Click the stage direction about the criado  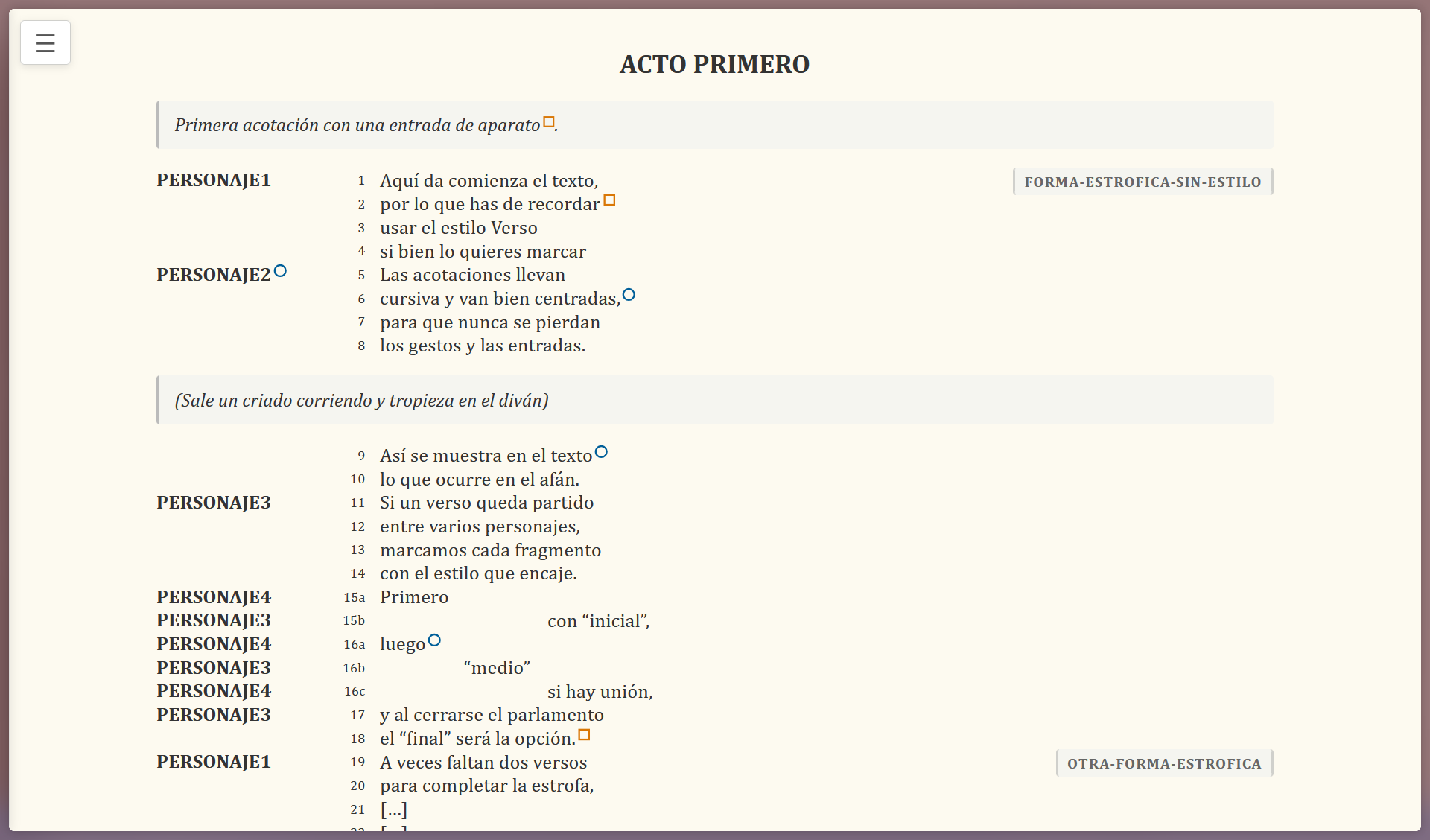(x=360, y=400)
